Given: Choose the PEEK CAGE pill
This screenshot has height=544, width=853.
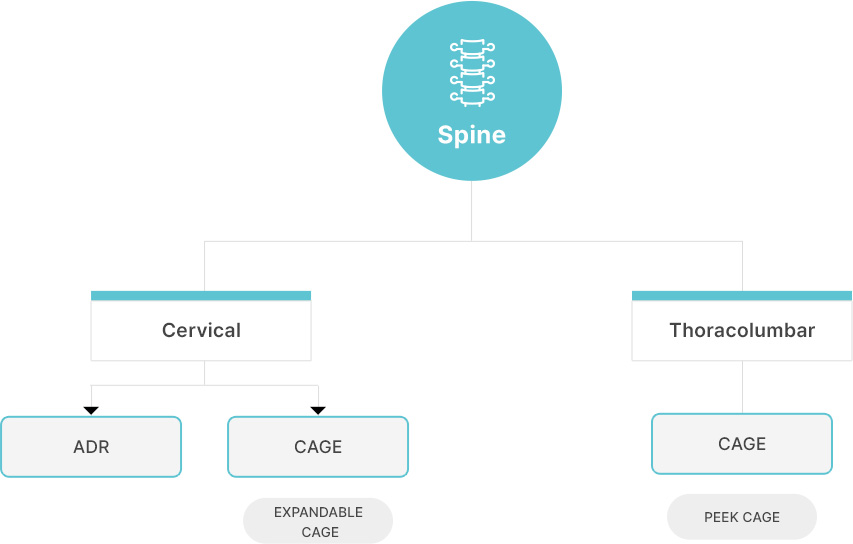Looking at the screenshot, I should tap(742, 517).
